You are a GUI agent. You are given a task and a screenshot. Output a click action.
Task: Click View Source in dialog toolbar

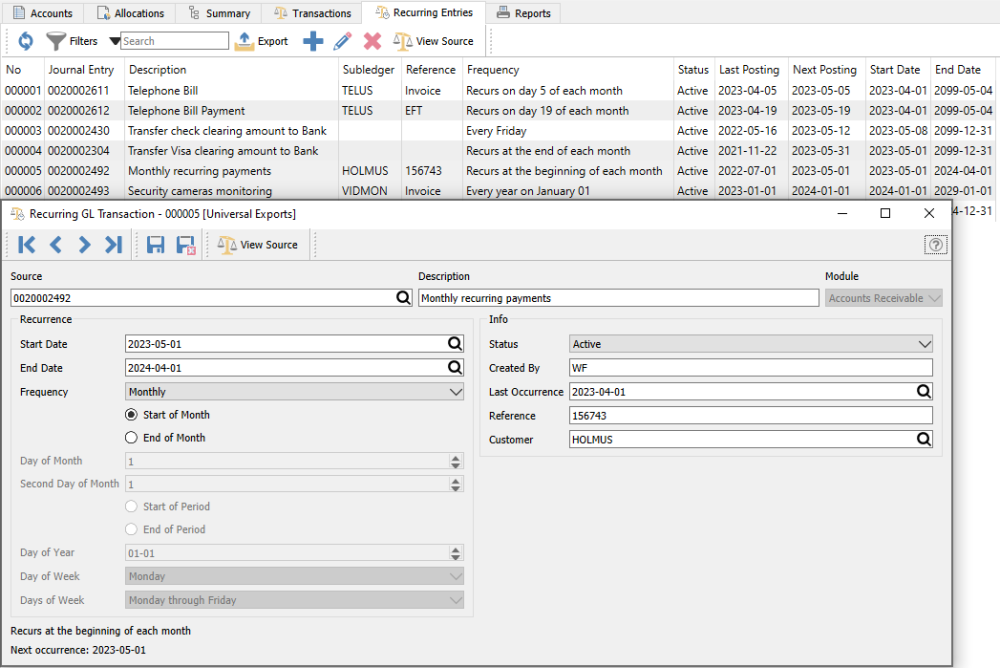(x=258, y=245)
